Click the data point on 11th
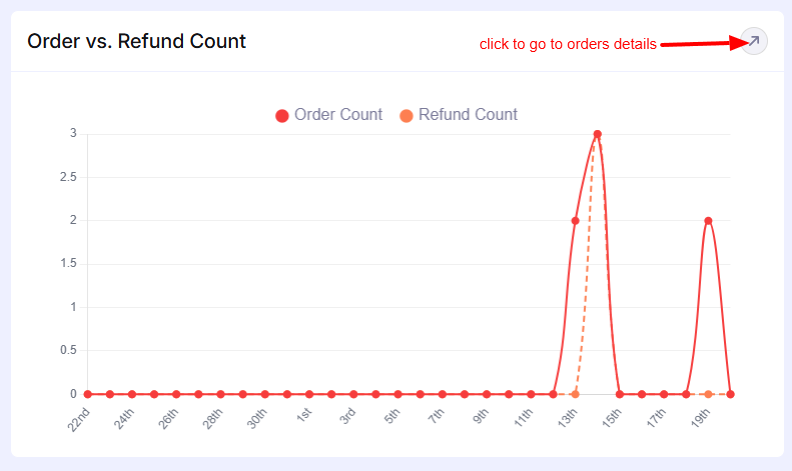The height and width of the screenshot is (471, 792). pos(531,394)
